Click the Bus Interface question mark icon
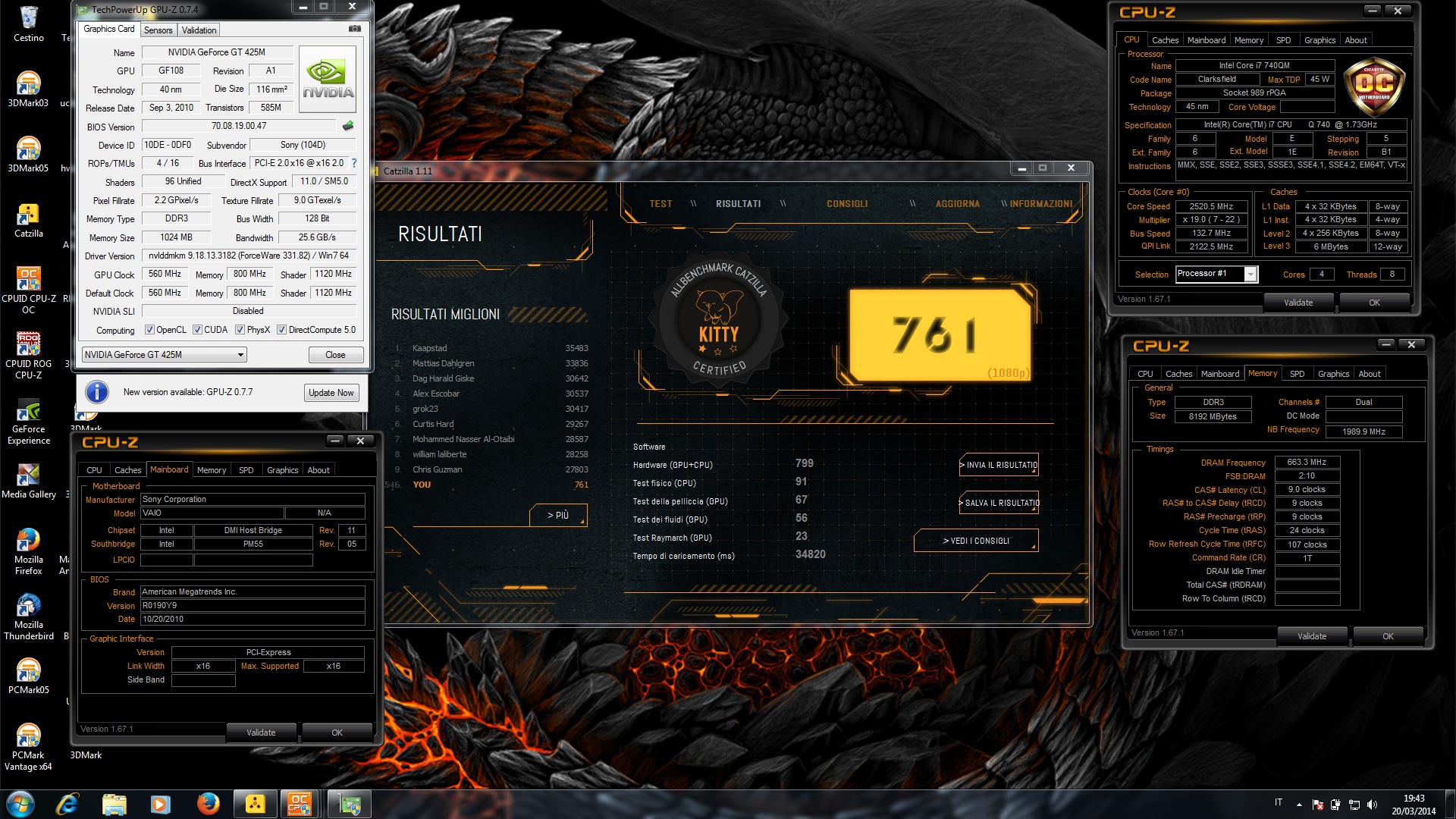This screenshot has height=819, width=1456. (353, 163)
